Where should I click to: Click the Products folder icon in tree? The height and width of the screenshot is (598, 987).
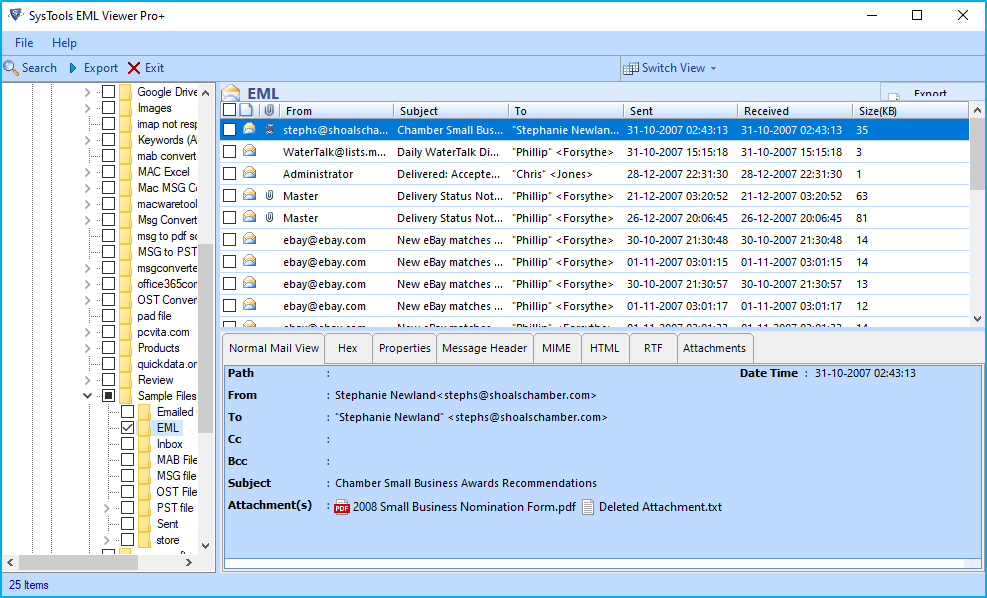125,348
